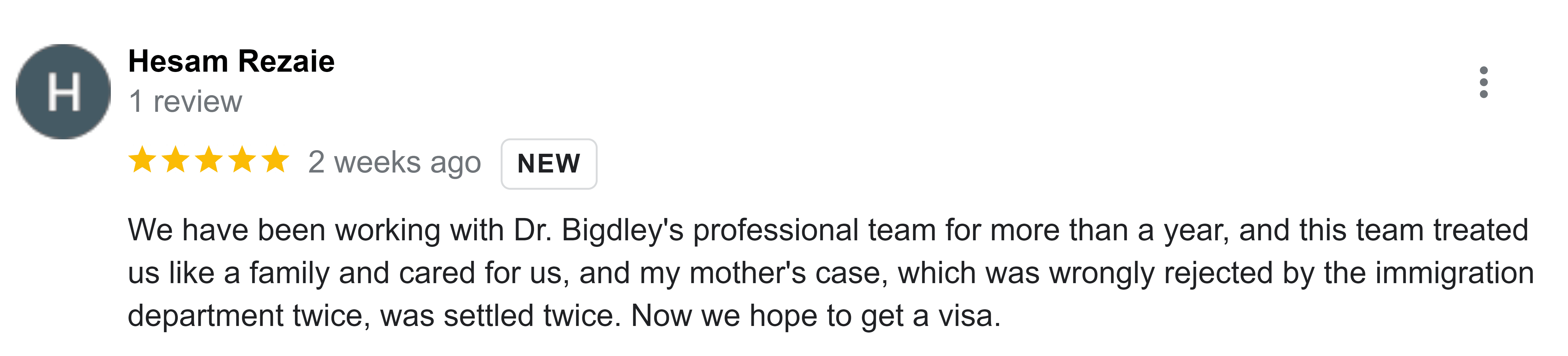1568x356 pixels.
Task: Select the third gold rating star
Action: (209, 160)
